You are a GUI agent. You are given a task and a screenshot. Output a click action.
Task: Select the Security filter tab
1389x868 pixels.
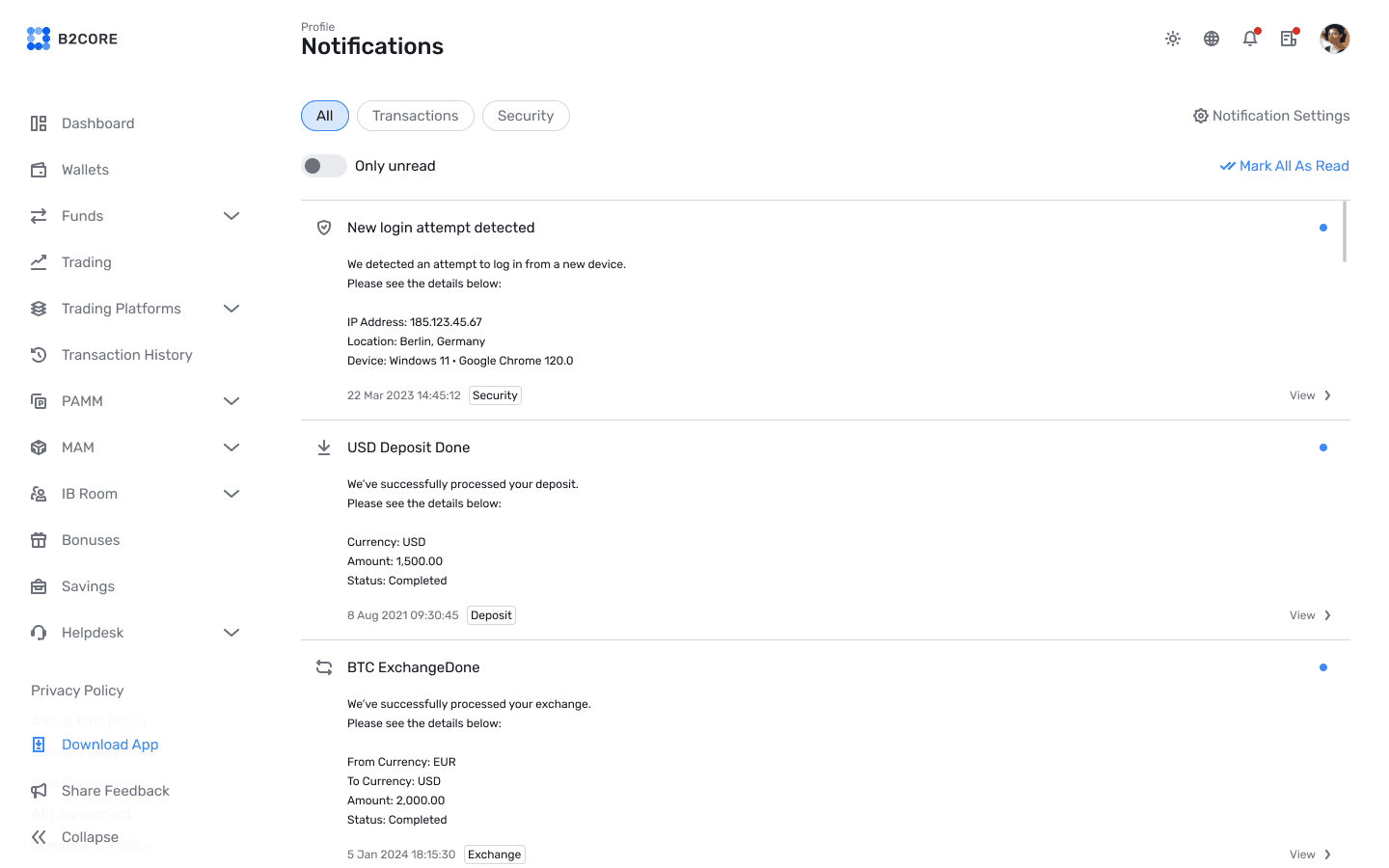[526, 115]
